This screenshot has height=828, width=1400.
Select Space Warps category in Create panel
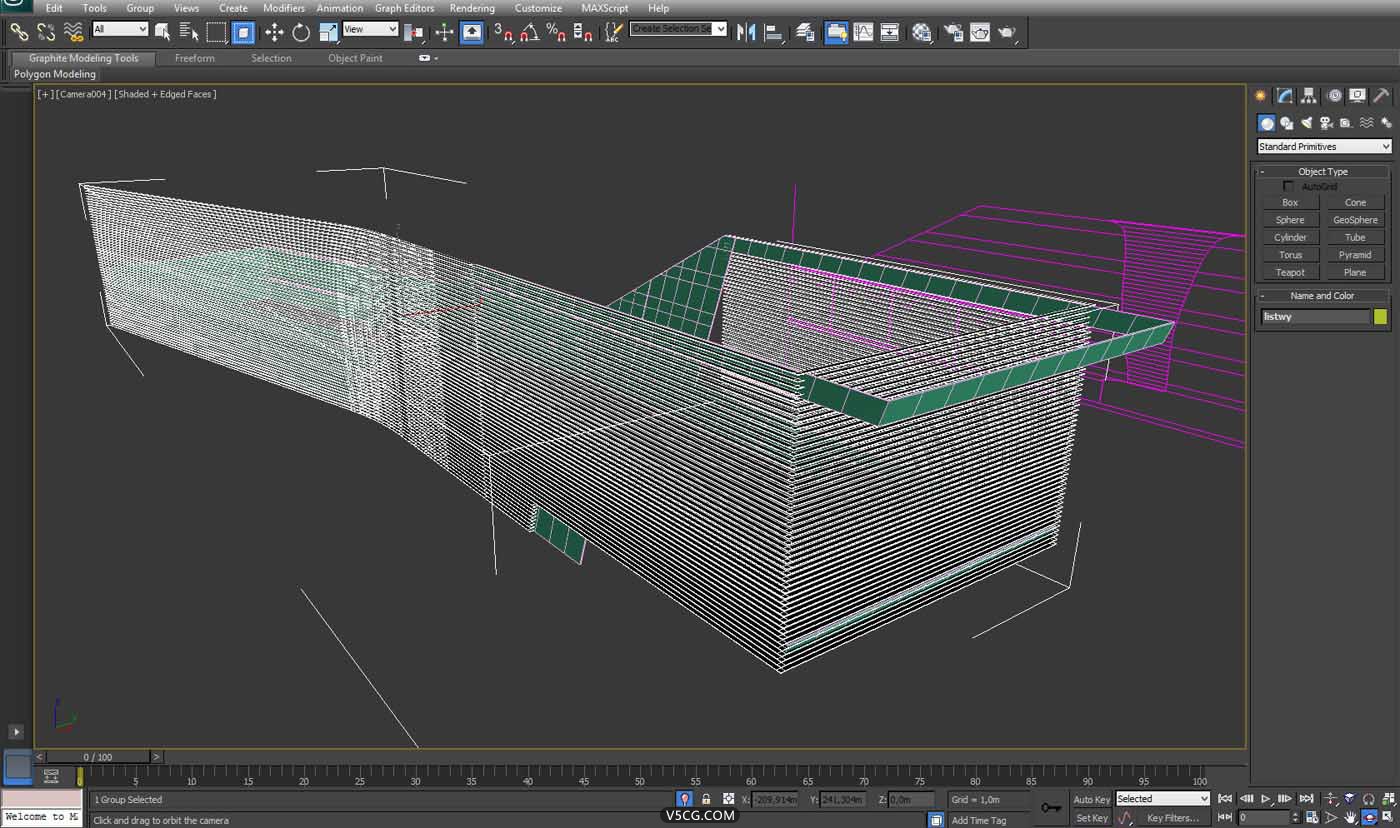pyautogui.click(x=1366, y=123)
